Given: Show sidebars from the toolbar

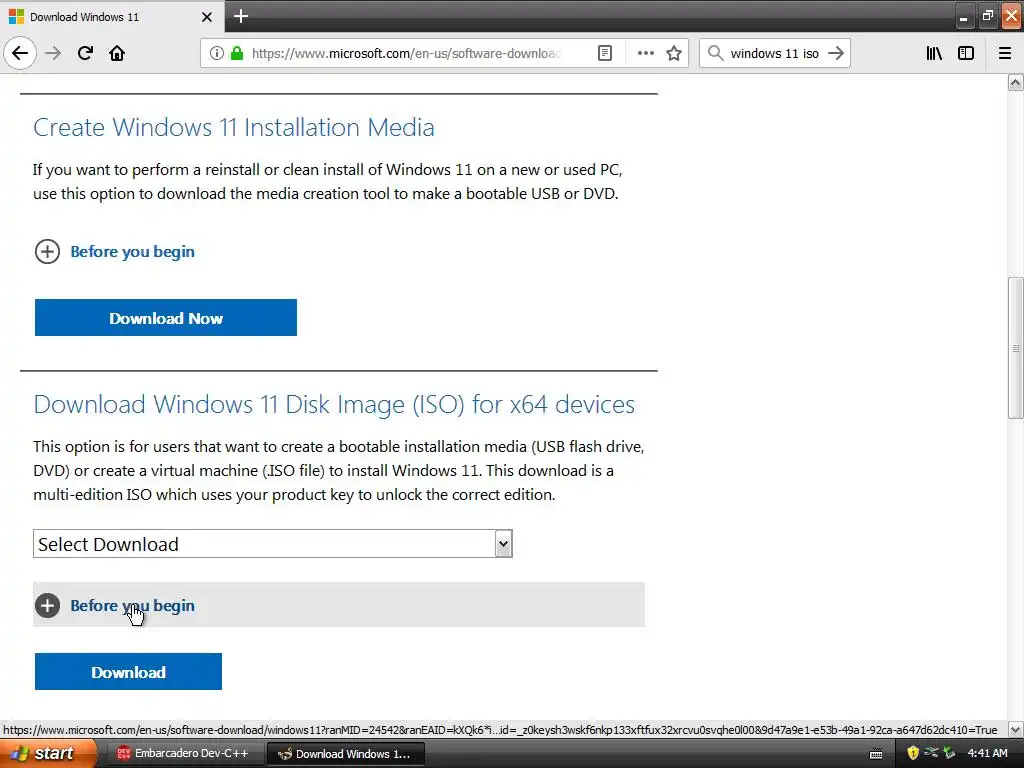Looking at the screenshot, I should [x=966, y=53].
